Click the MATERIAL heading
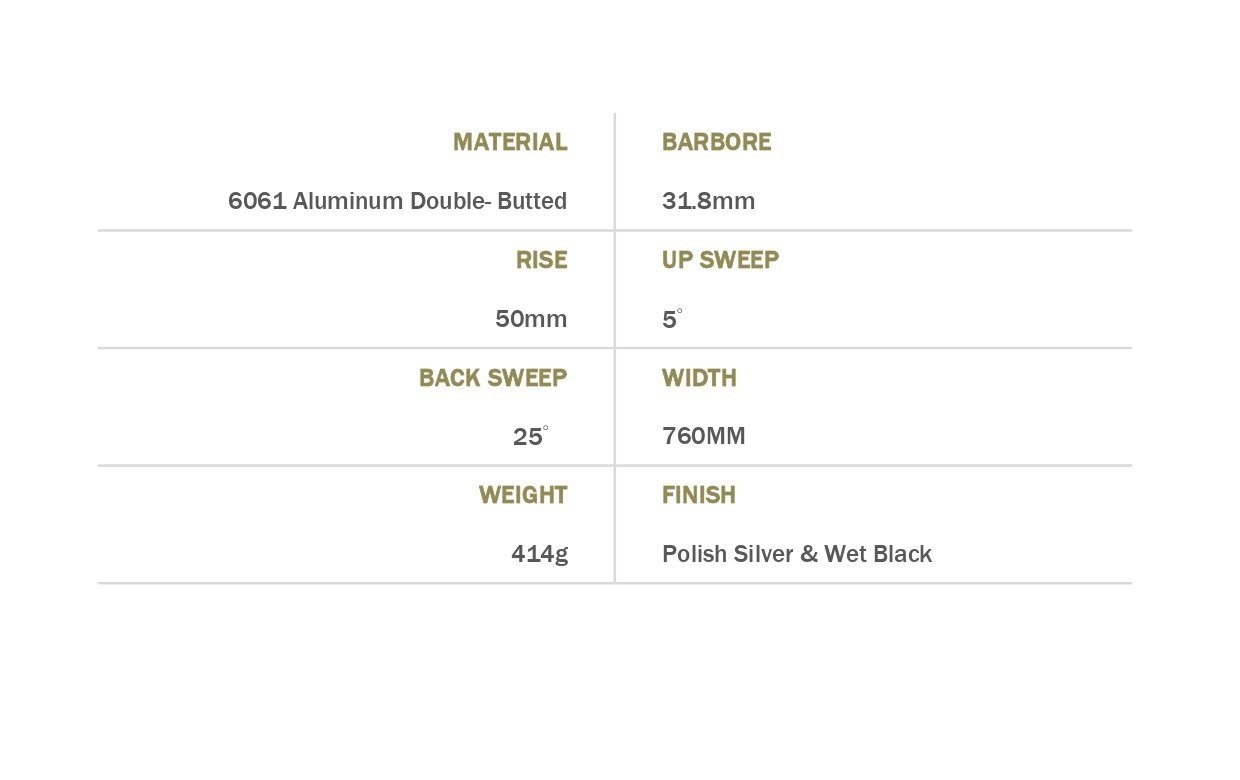This screenshot has width=1240, height=780. click(x=510, y=142)
